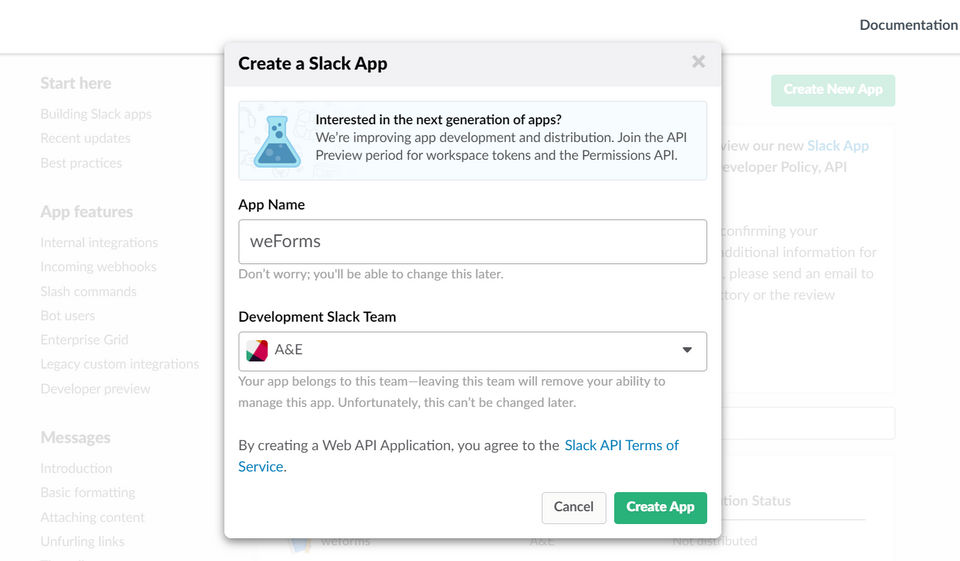Click the Slack App link in background page
This screenshot has width=960, height=561.
coord(838,146)
